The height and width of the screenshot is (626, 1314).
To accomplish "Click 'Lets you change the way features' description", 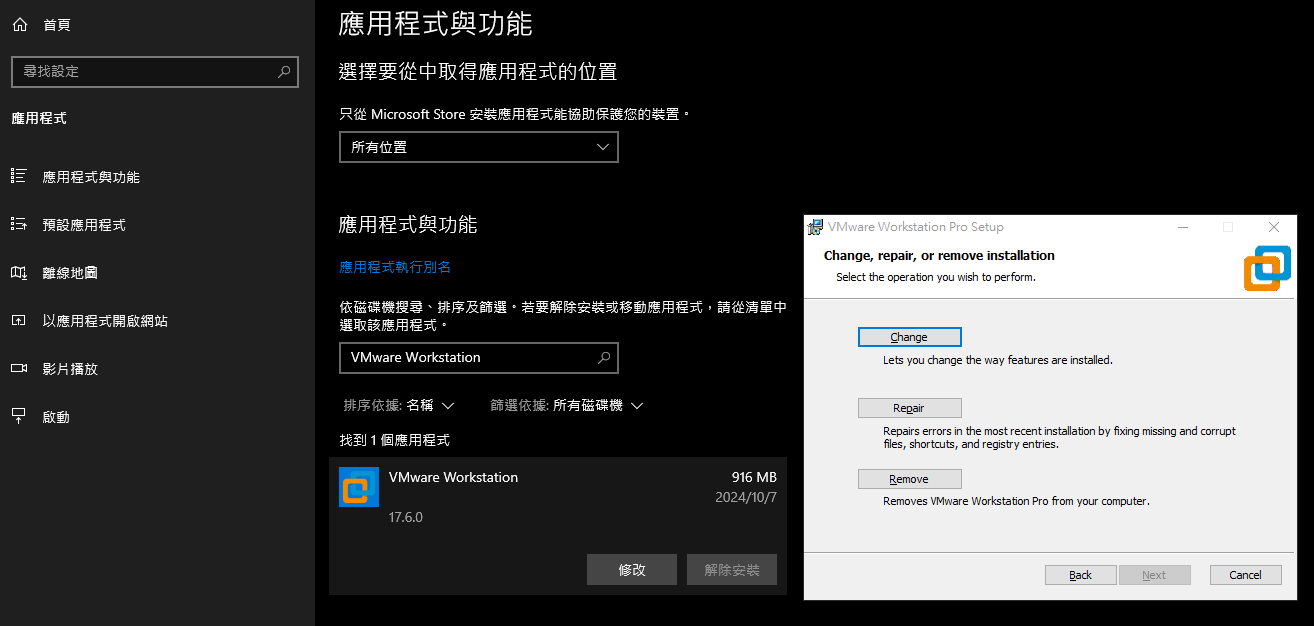I will point(998,360).
